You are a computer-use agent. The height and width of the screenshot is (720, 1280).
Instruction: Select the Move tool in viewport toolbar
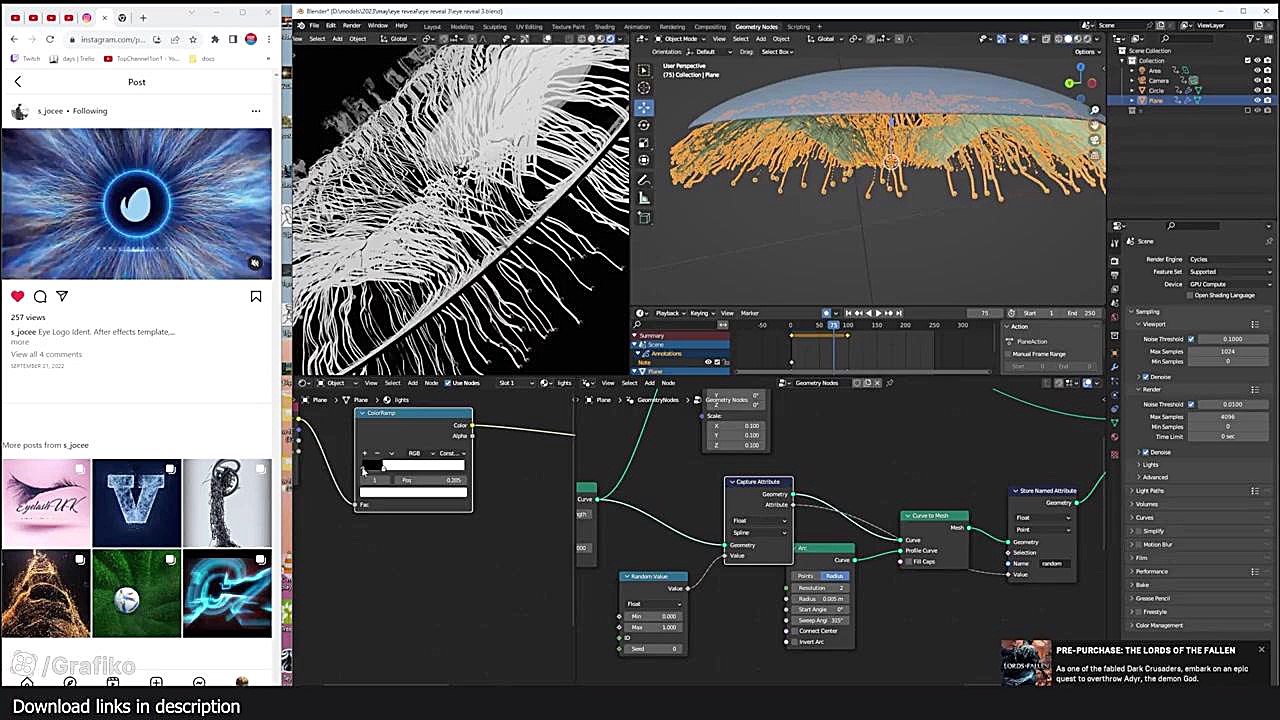[644, 107]
